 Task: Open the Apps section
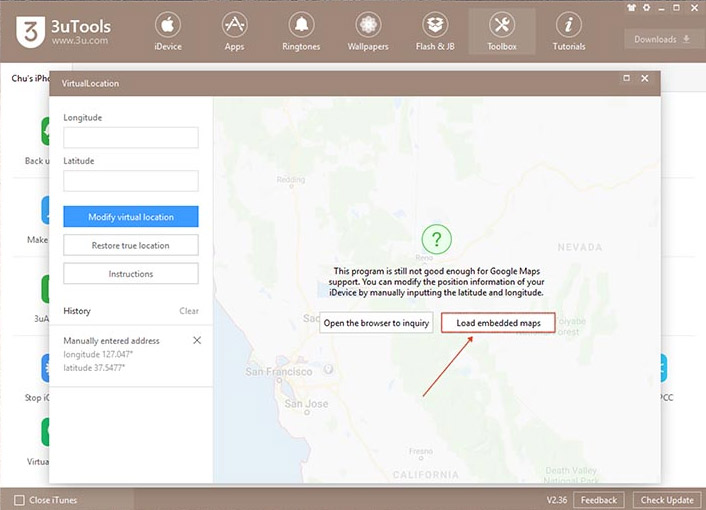[234, 32]
